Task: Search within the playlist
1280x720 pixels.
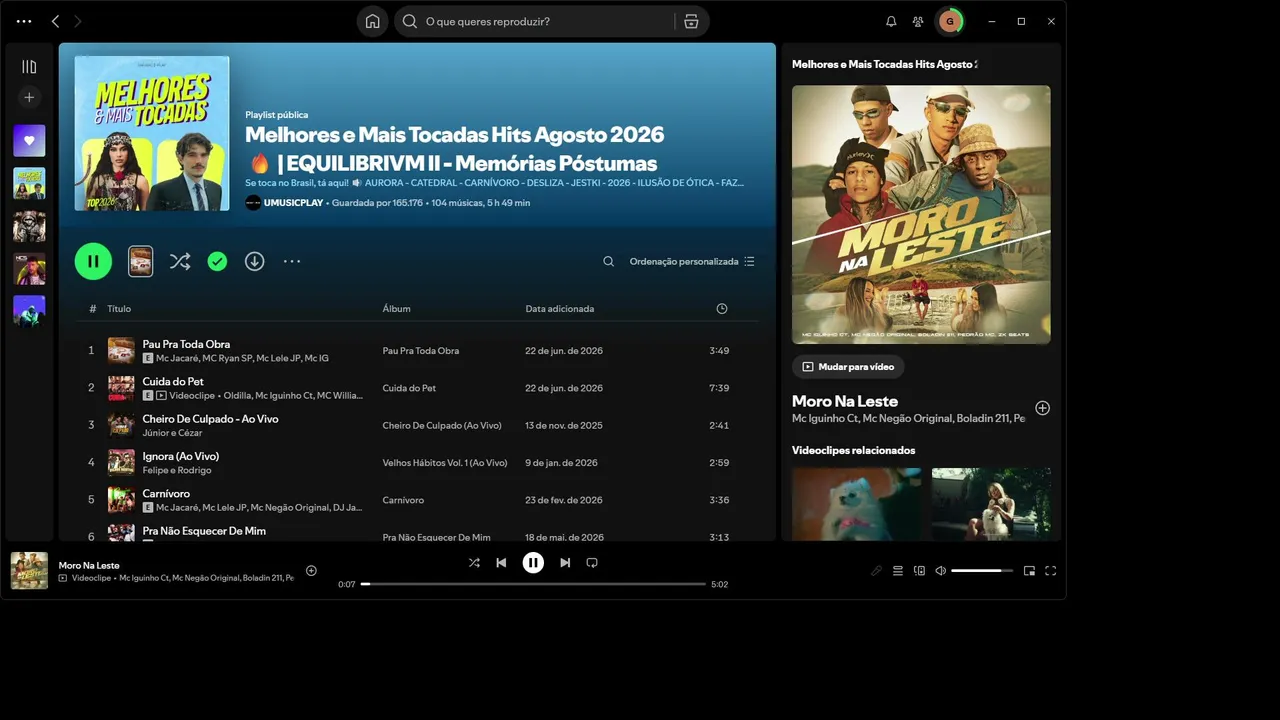Action: pos(608,261)
